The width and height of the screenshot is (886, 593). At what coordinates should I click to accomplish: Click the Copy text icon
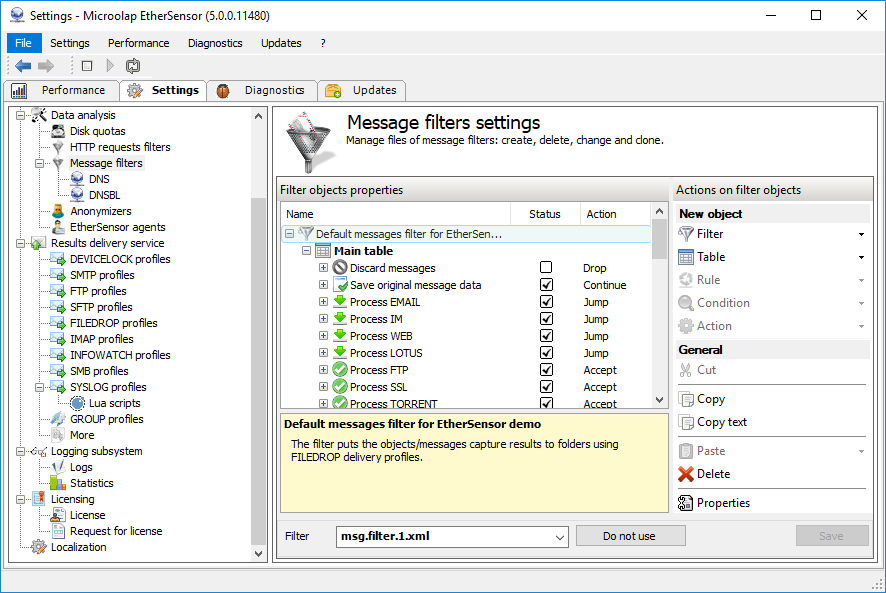(x=685, y=422)
